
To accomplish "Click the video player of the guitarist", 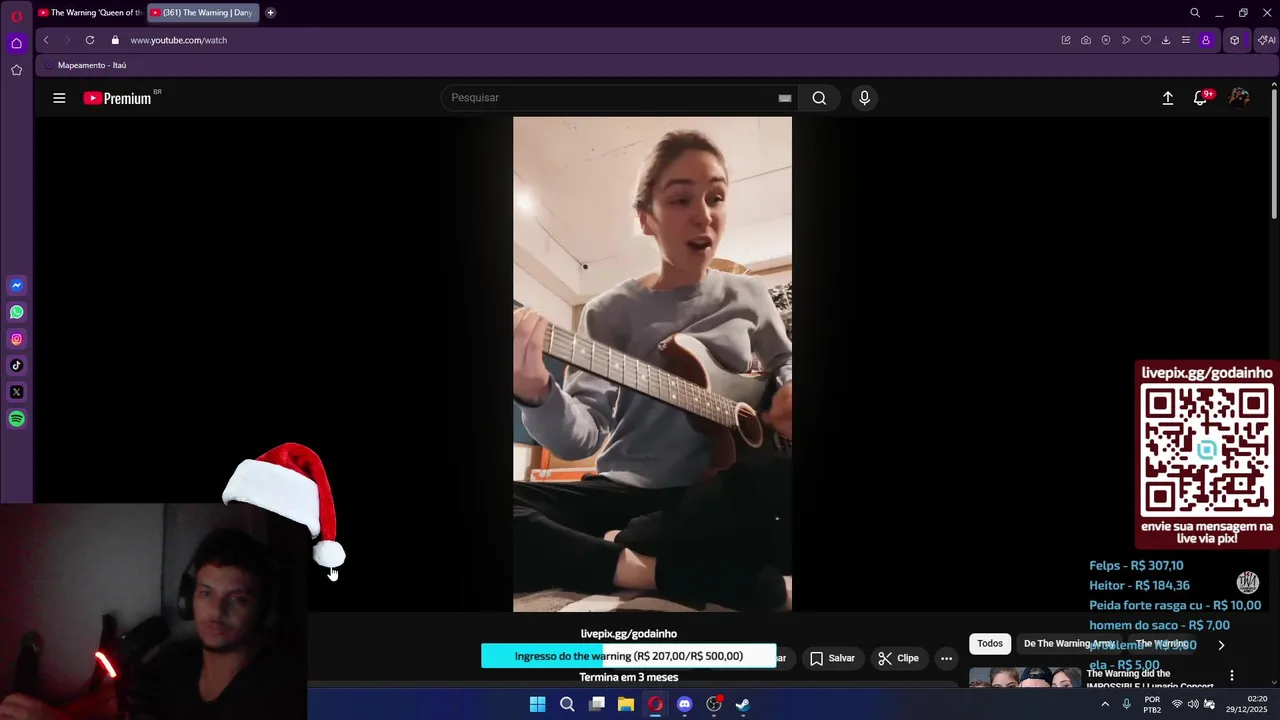I will point(652,364).
